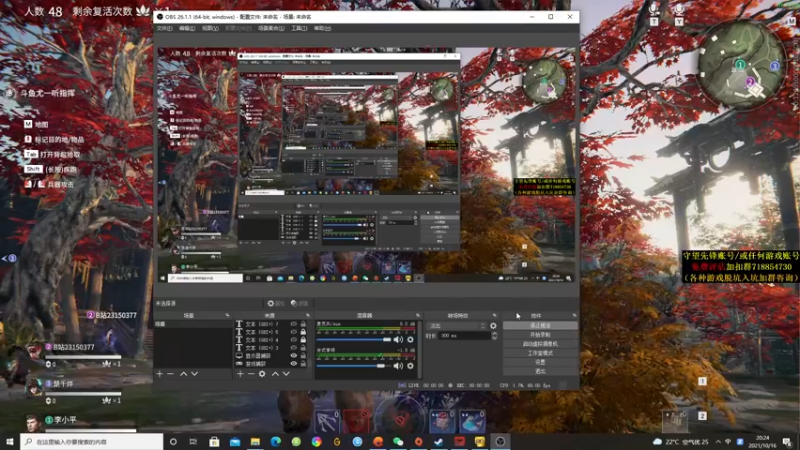This screenshot has width=800, height=450.
Task: Open Task View on the taskbar
Action: (193, 441)
